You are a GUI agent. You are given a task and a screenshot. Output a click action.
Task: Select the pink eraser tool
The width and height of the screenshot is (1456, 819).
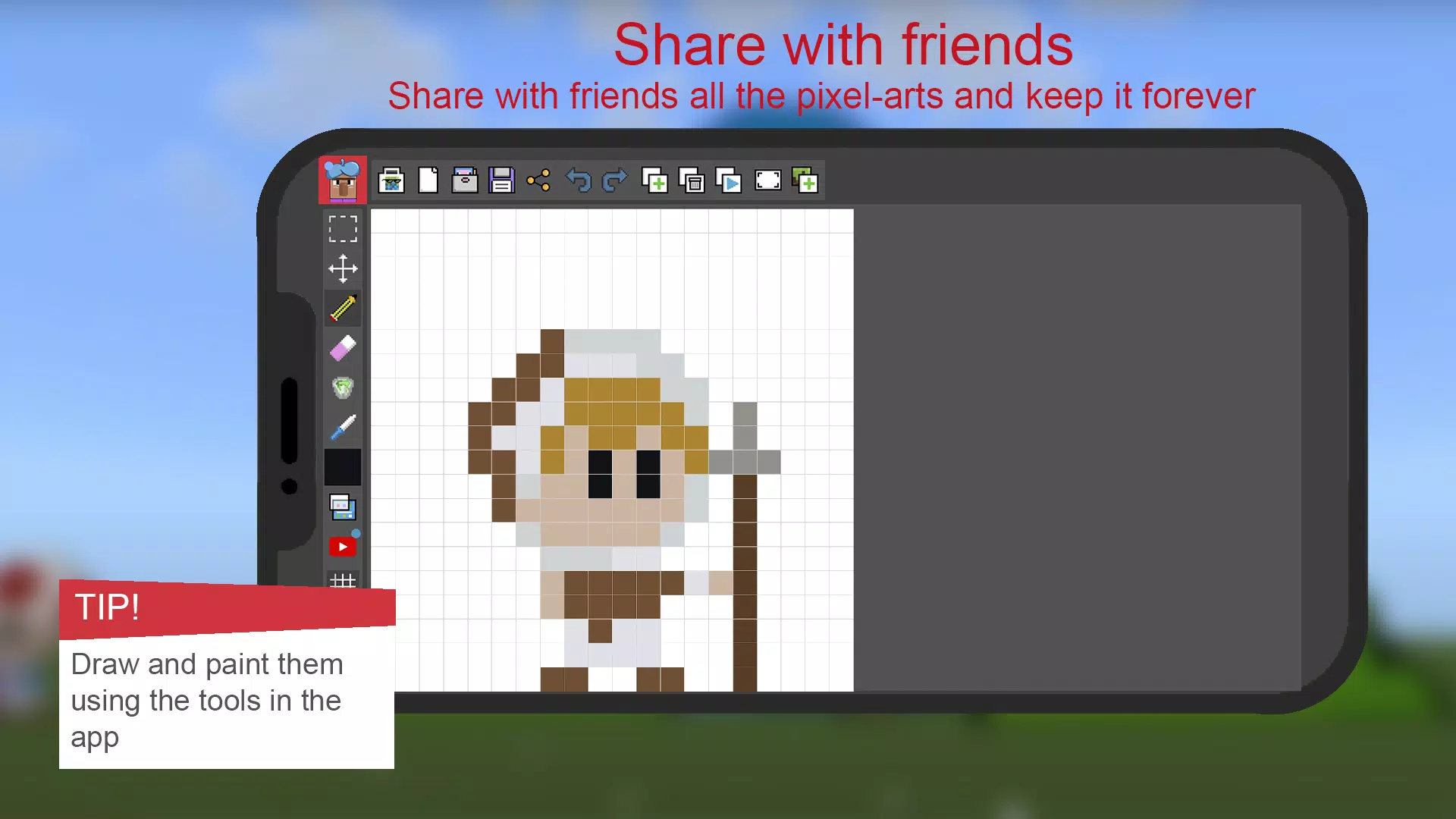[343, 348]
